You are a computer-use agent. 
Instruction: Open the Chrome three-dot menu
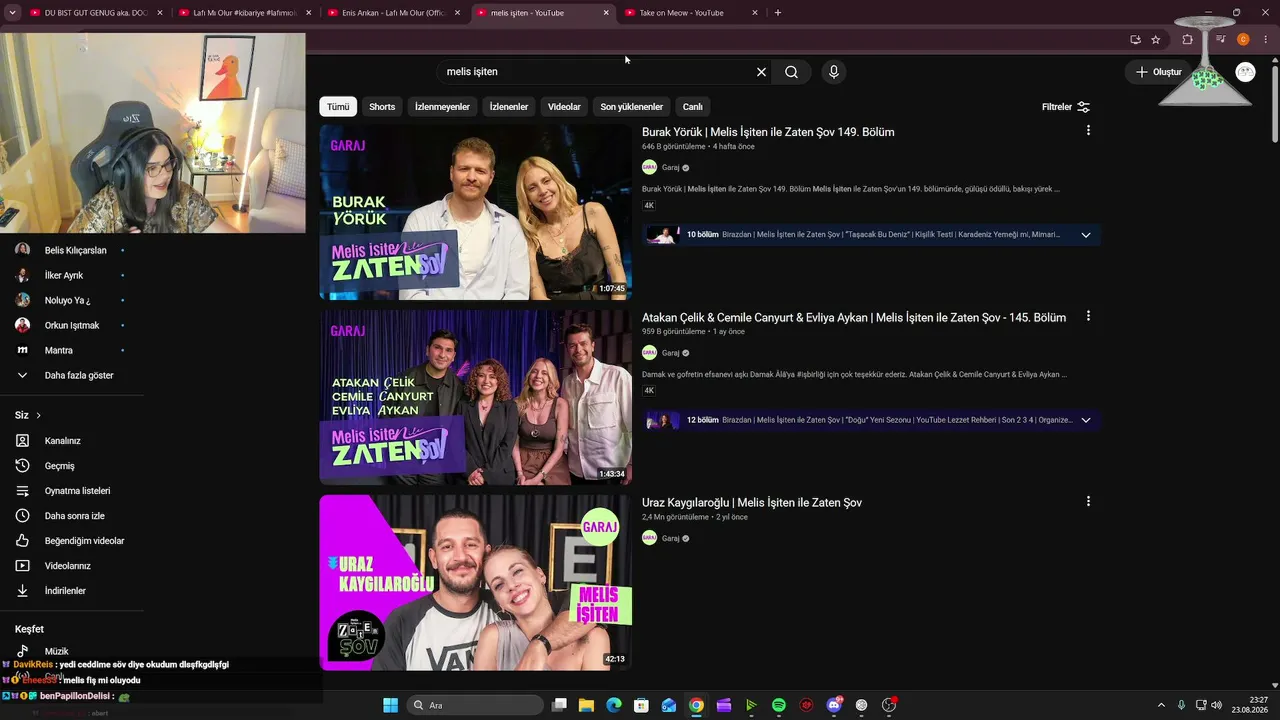[1266, 40]
